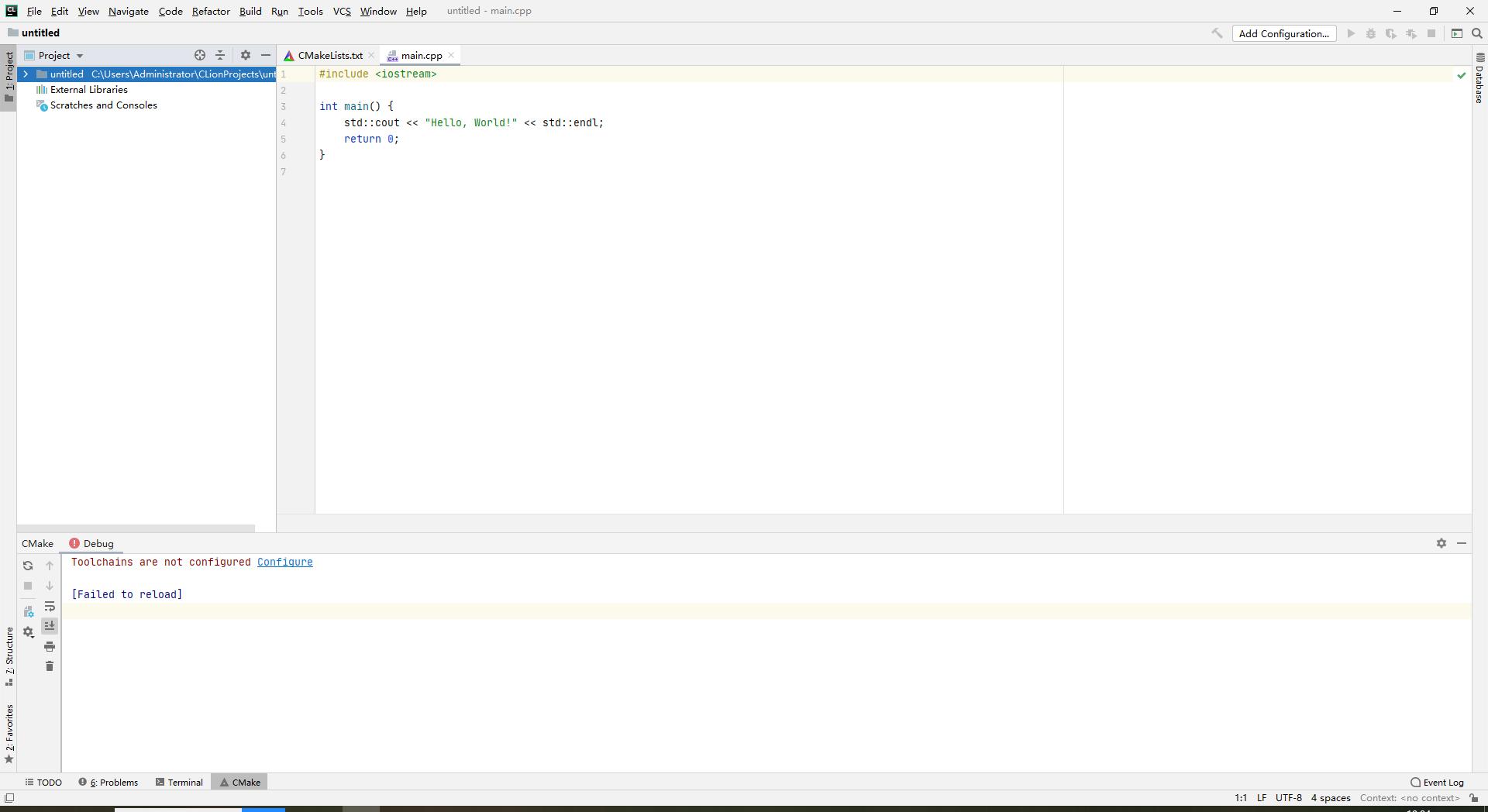Open the Terminal tool window
Viewport: 1488px width, 812px height.
point(179,783)
